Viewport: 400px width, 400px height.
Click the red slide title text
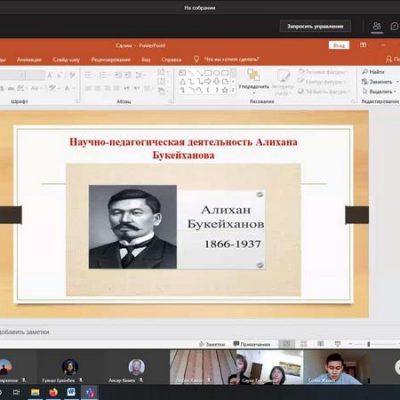coord(183,148)
